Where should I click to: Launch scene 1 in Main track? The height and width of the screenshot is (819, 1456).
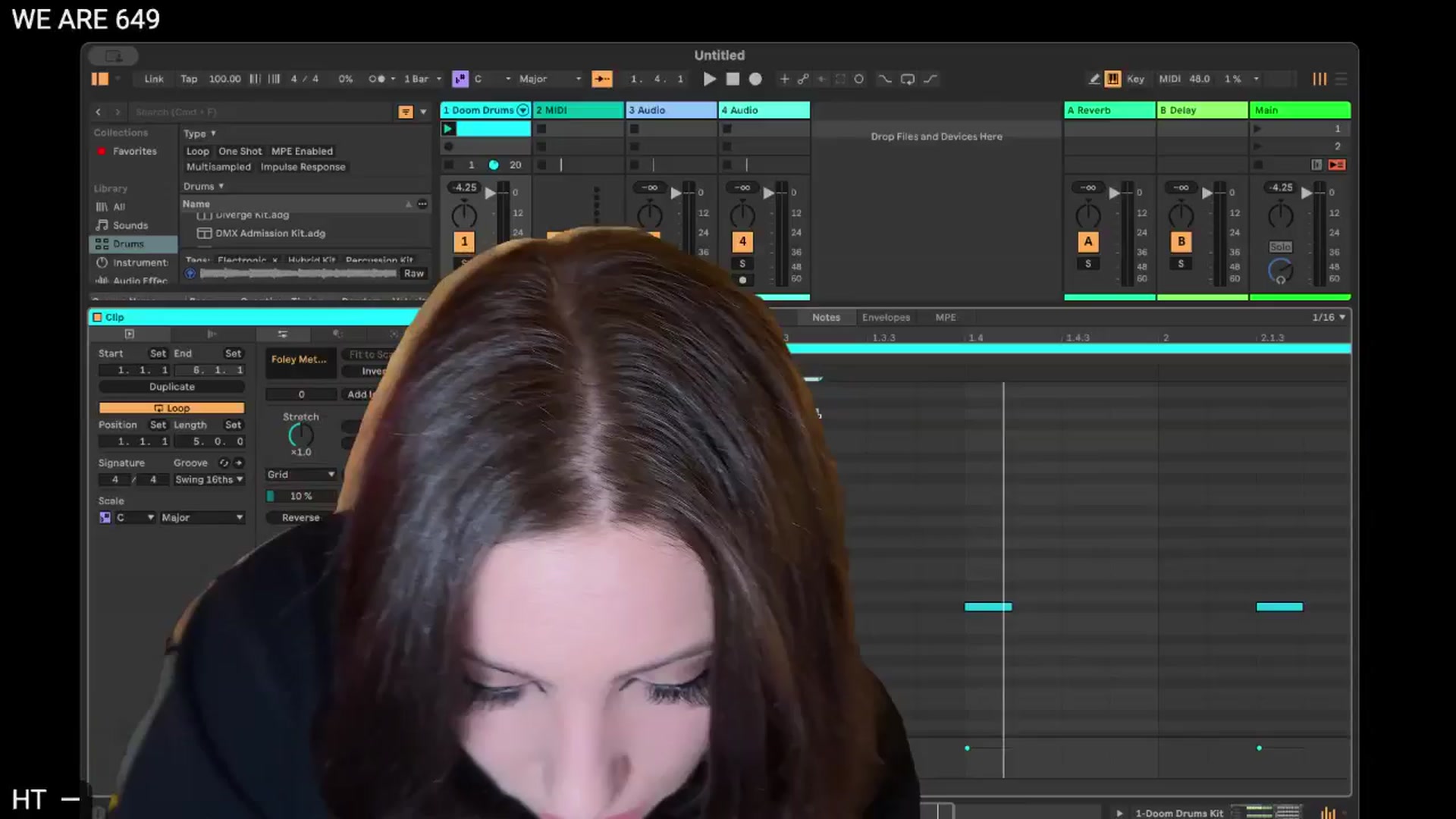pos(1257,129)
